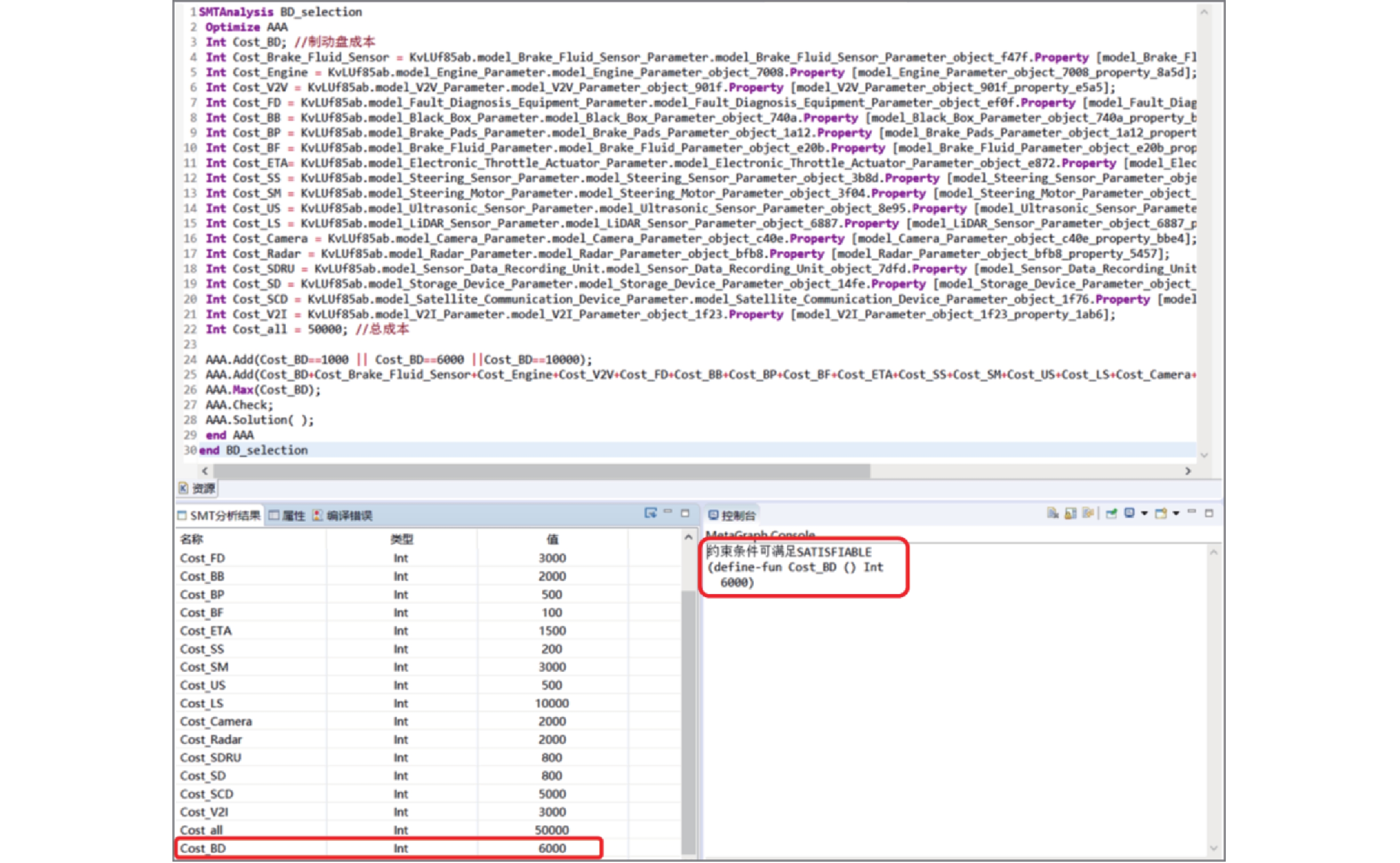Toggle word wrap in console toolbar
The width and height of the screenshot is (1400, 863).
(x=1088, y=513)
